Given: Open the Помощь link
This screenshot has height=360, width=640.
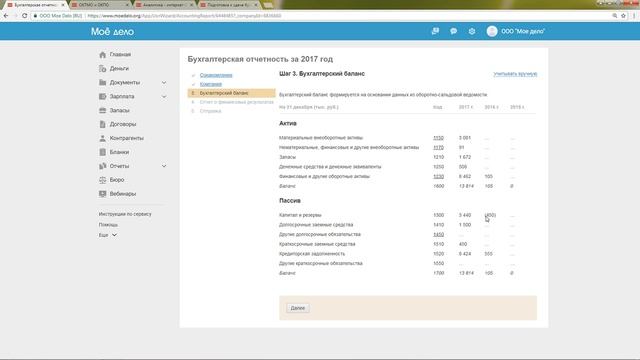Looking at the screenshot, I should [108, 225].
